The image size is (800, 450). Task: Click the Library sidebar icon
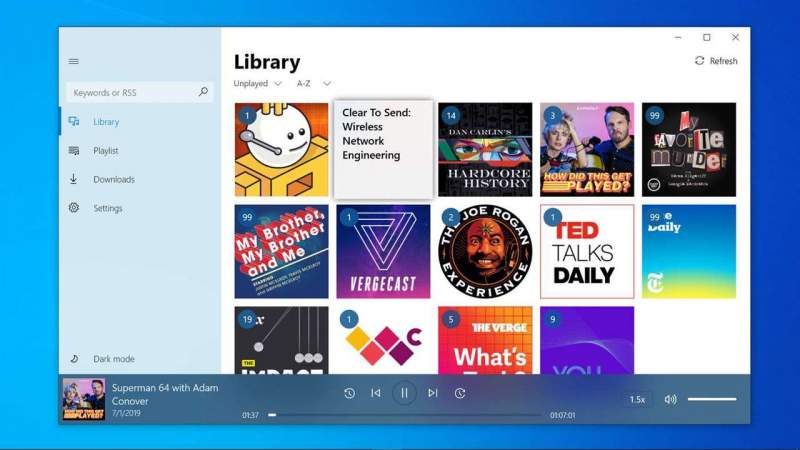(74, 121)
